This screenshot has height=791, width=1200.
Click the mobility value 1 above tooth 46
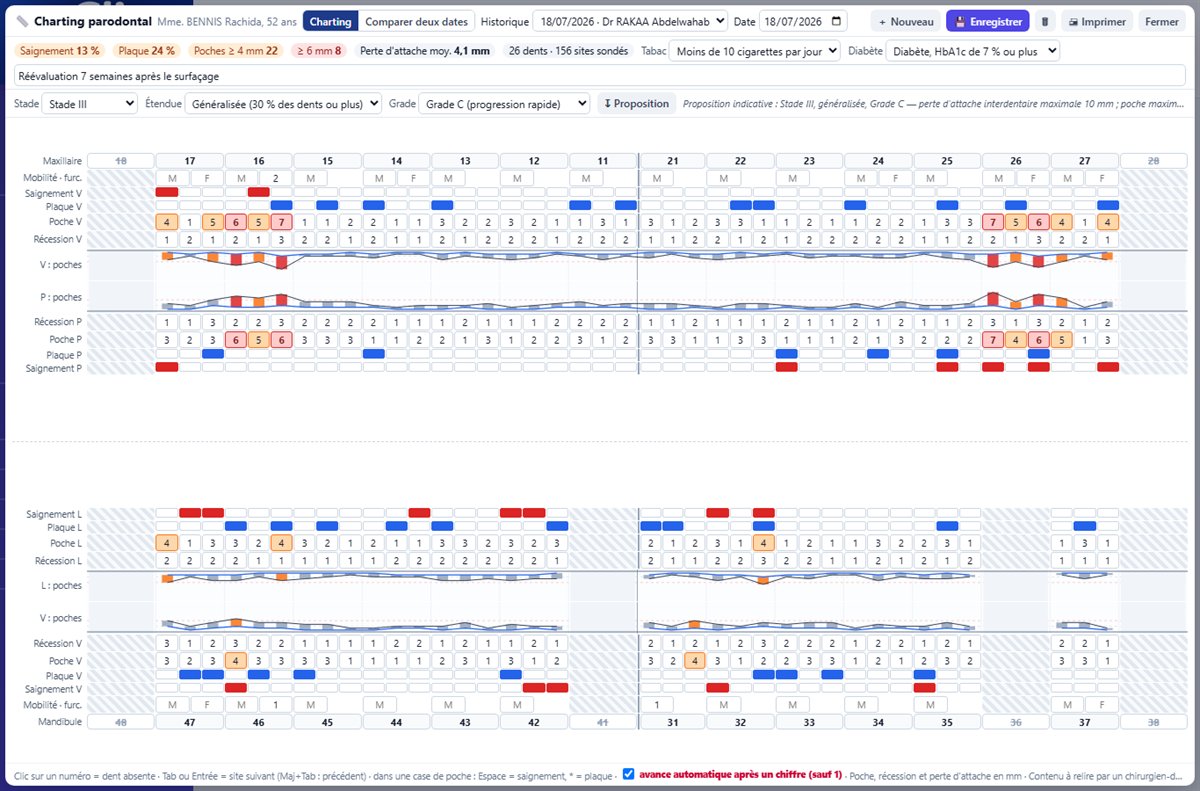(x=276, y=704)
